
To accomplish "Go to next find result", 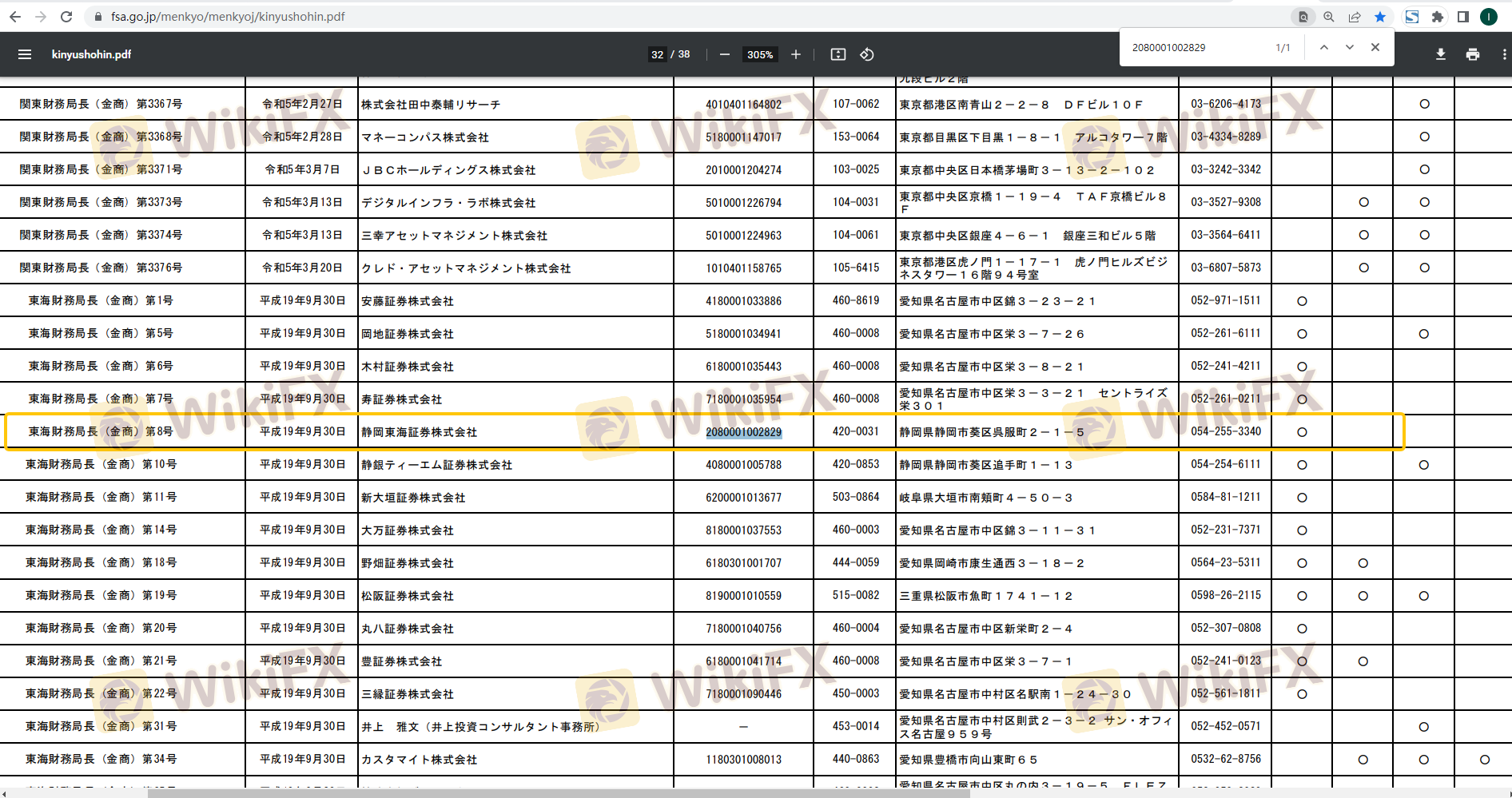I will [1350, 47].
